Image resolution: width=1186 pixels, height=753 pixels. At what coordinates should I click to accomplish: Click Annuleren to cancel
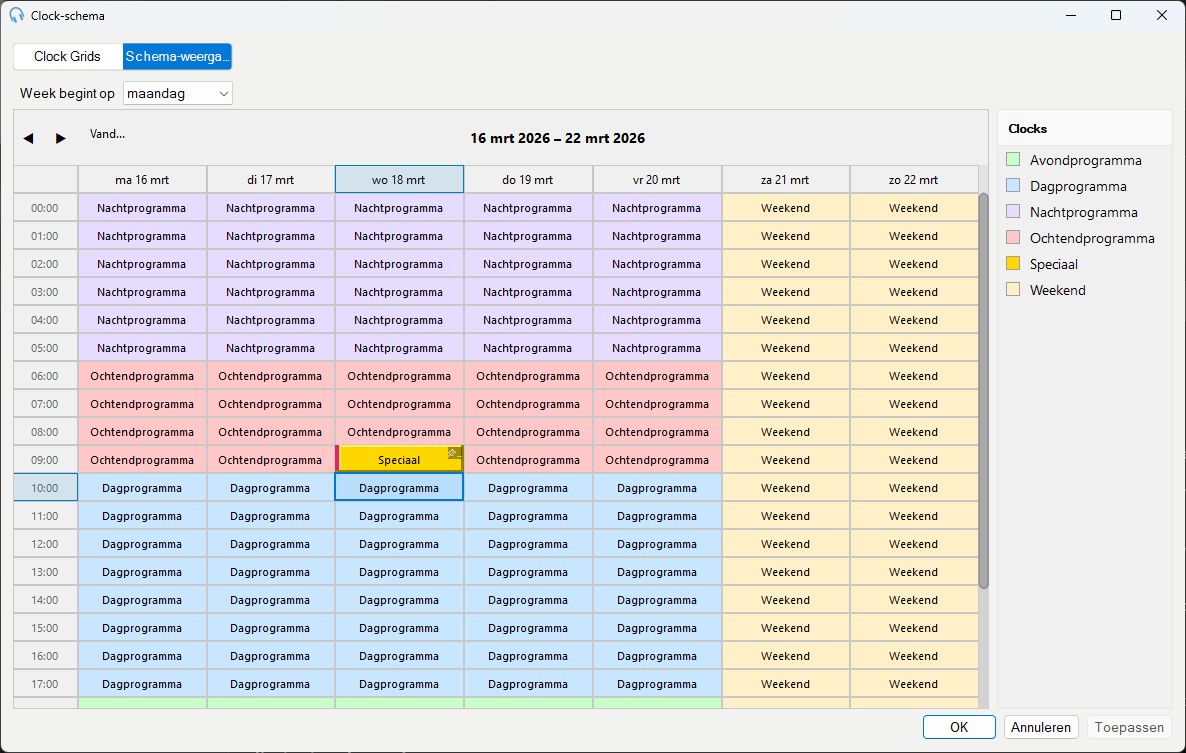click(x=1041, y=727)
